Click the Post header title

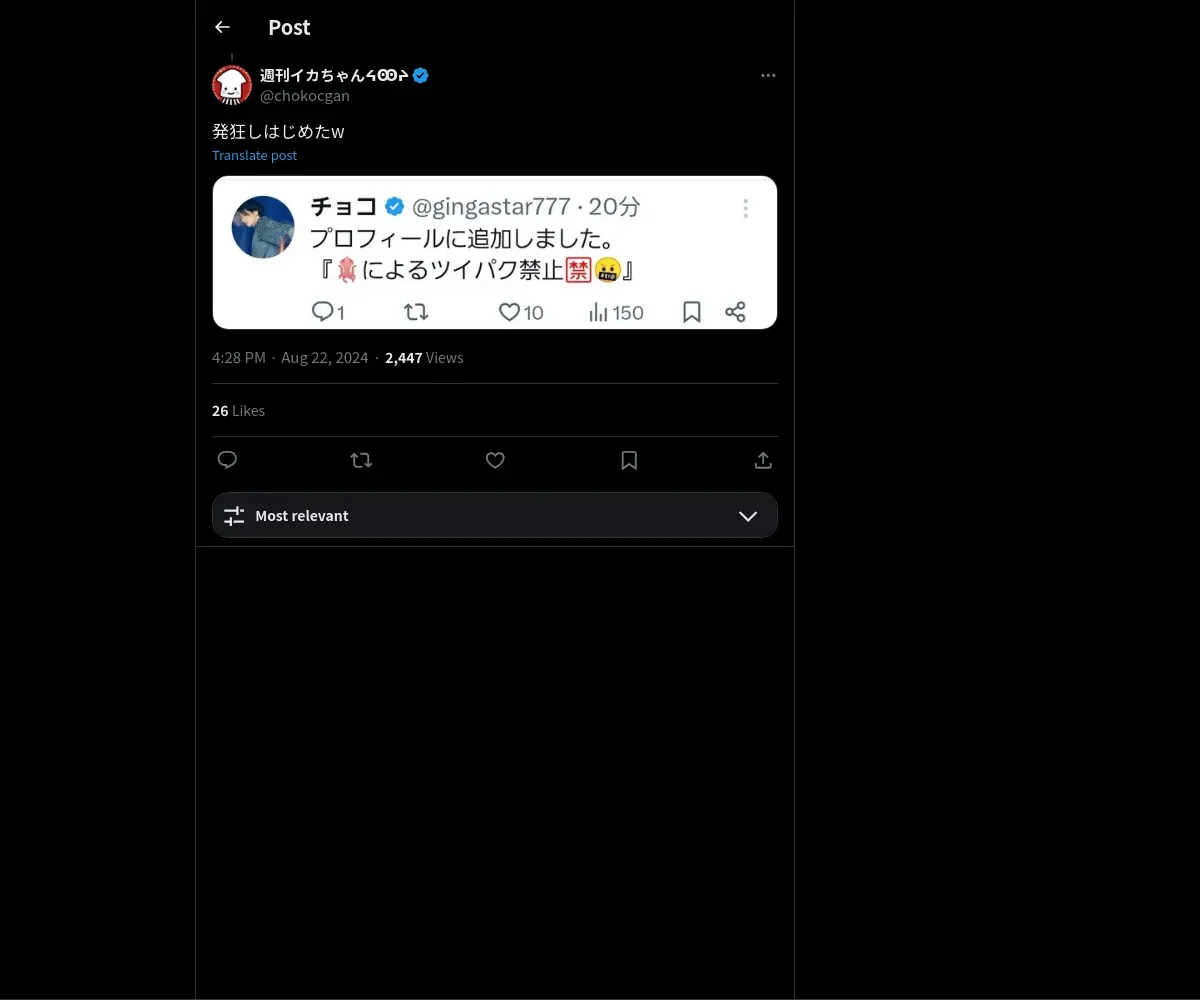point(289,27)
